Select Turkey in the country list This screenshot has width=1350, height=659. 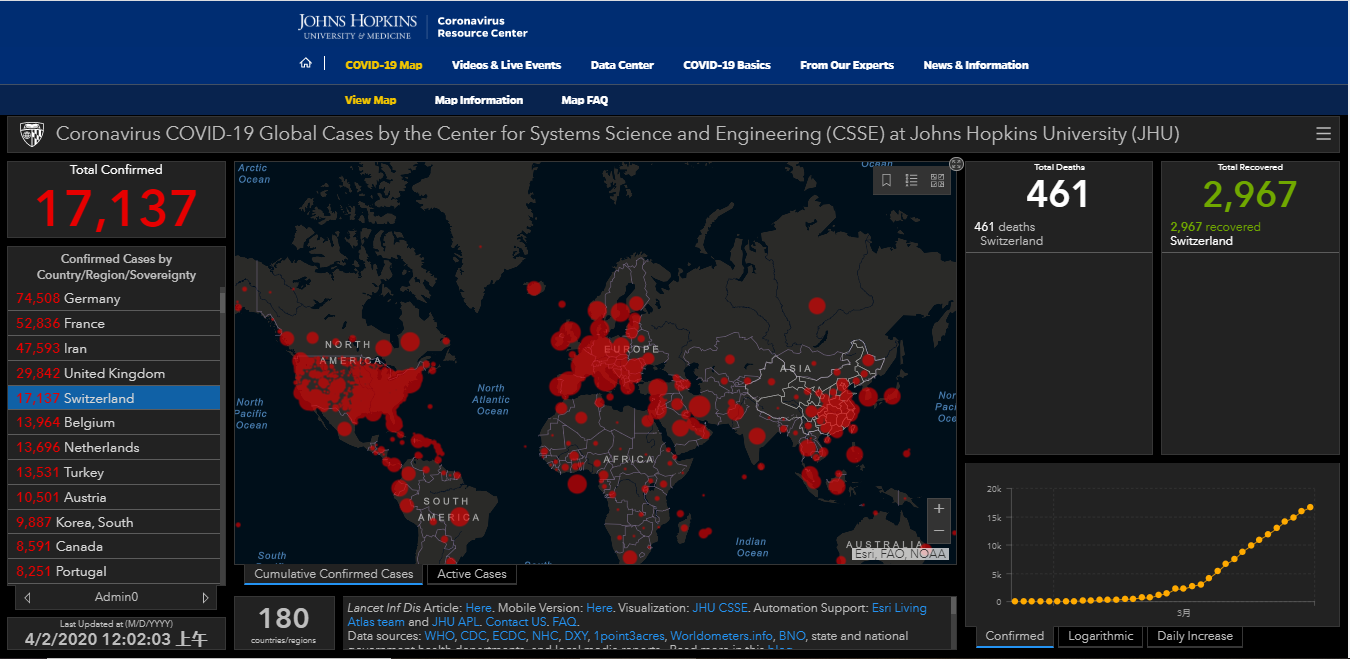(x=114, y=472)
